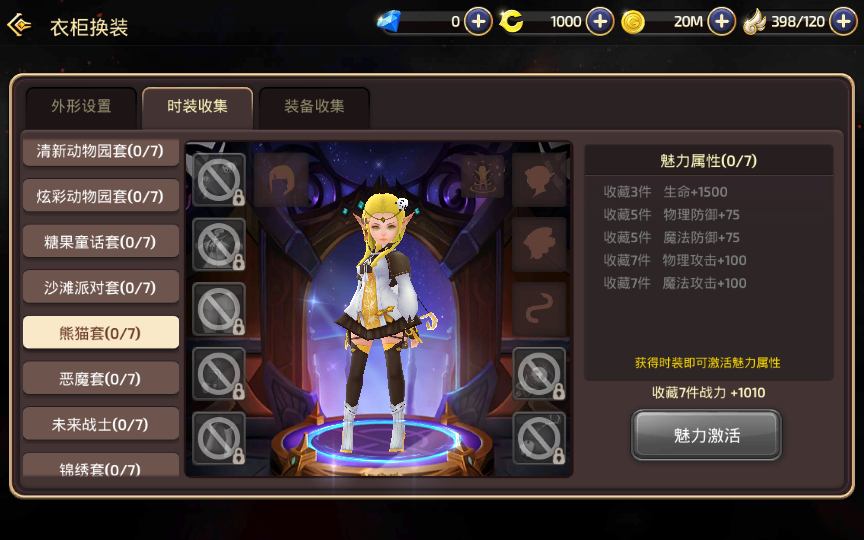This screenshot has width=864, height=540.
Task: Add gold coins with the plus button
Action: 721,21
